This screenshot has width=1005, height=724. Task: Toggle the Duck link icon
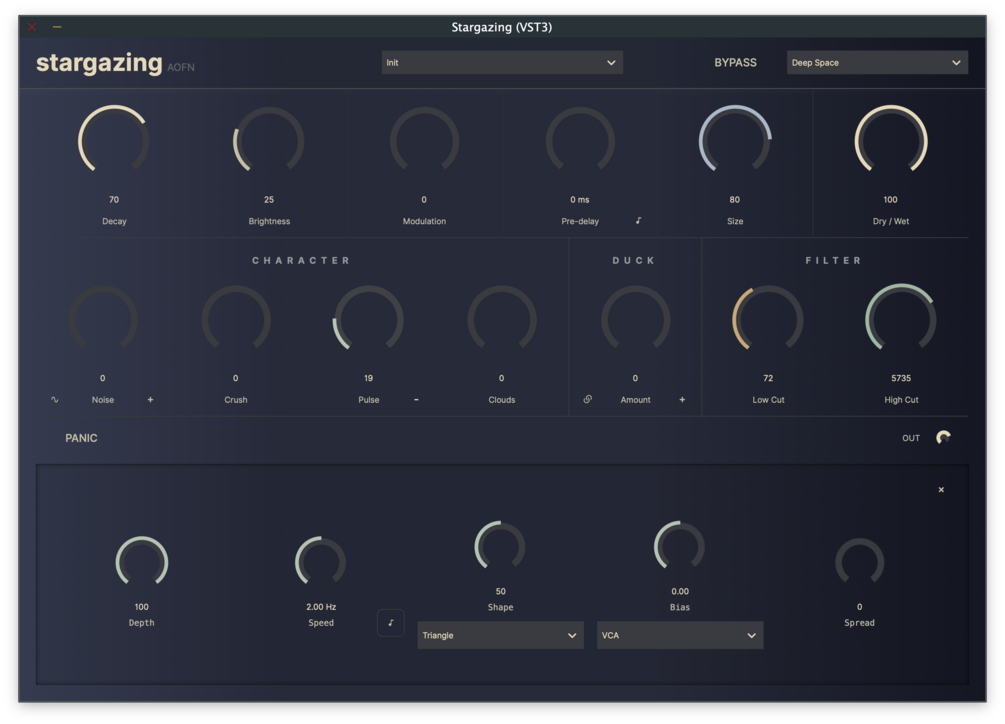(588, 399)
